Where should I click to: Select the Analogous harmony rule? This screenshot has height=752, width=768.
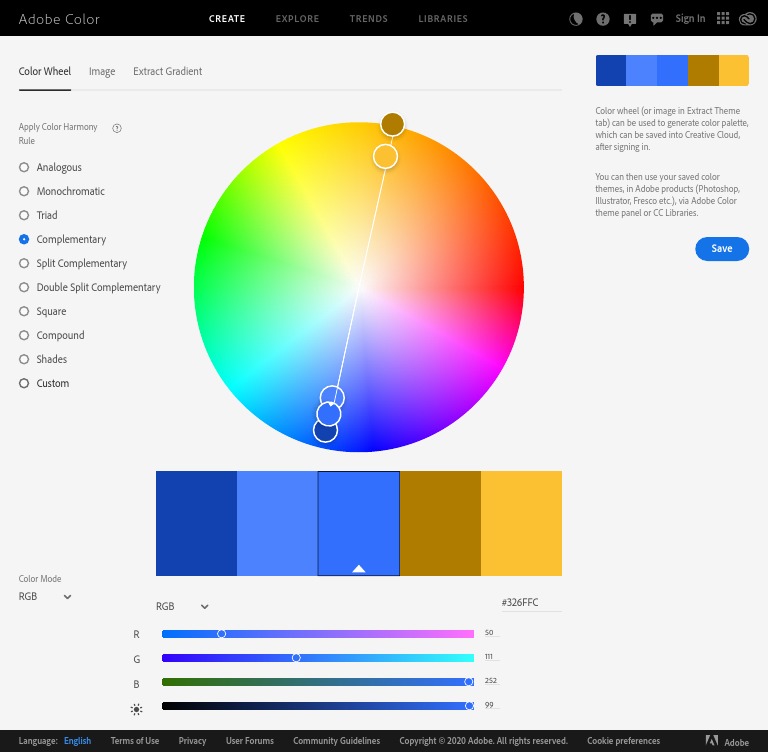click(x=24, y=167)
